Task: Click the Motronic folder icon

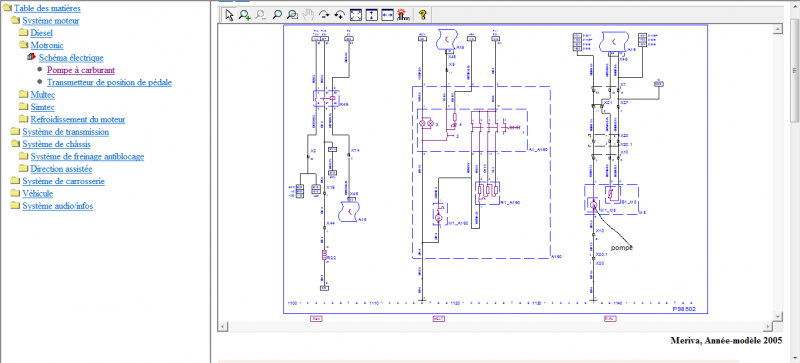Action: pos(23,45)
